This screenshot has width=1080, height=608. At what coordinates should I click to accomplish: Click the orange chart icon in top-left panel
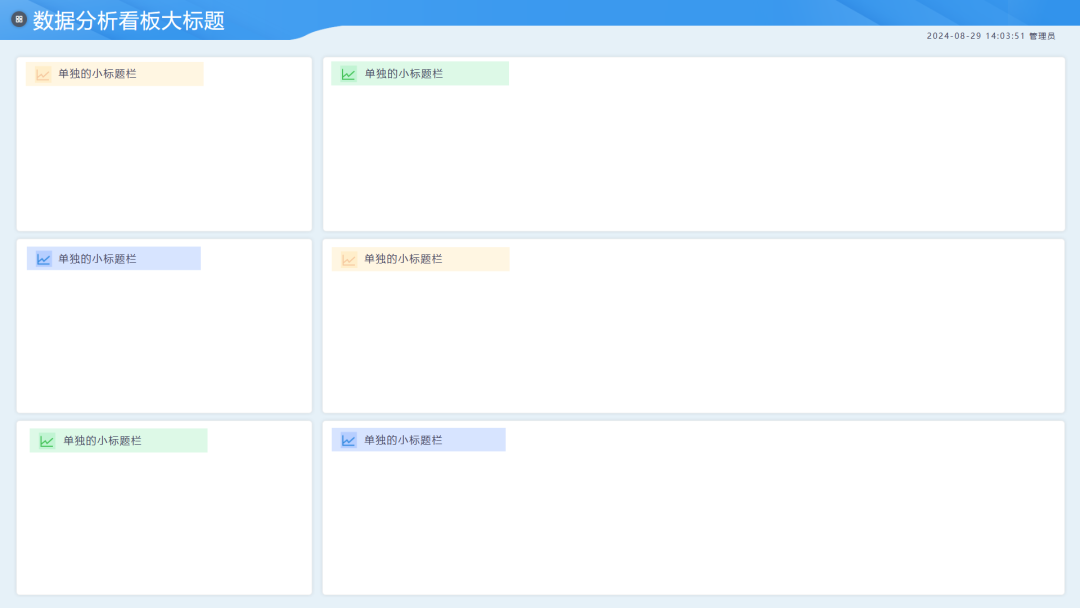[x=43, y=74]
